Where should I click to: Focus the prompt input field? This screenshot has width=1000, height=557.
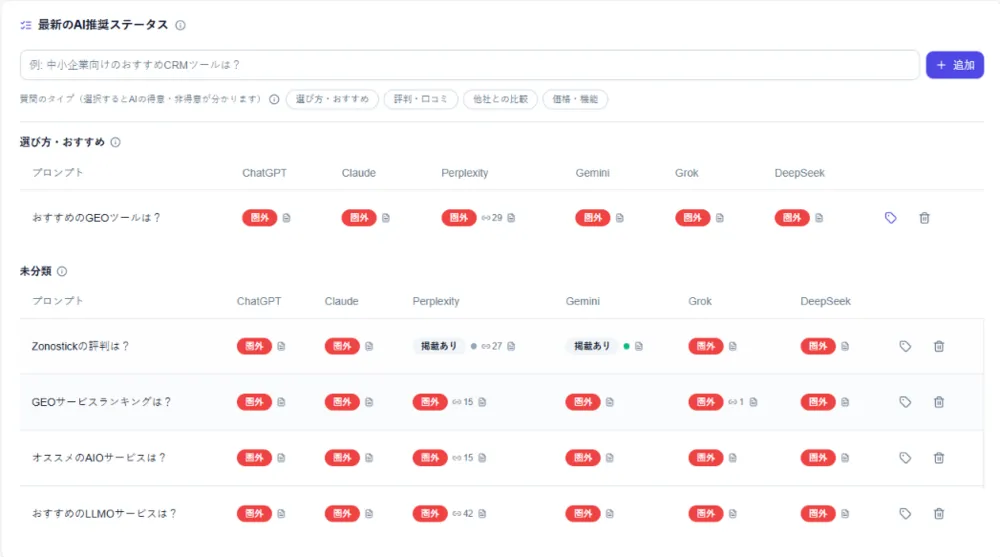coord(469,65)
